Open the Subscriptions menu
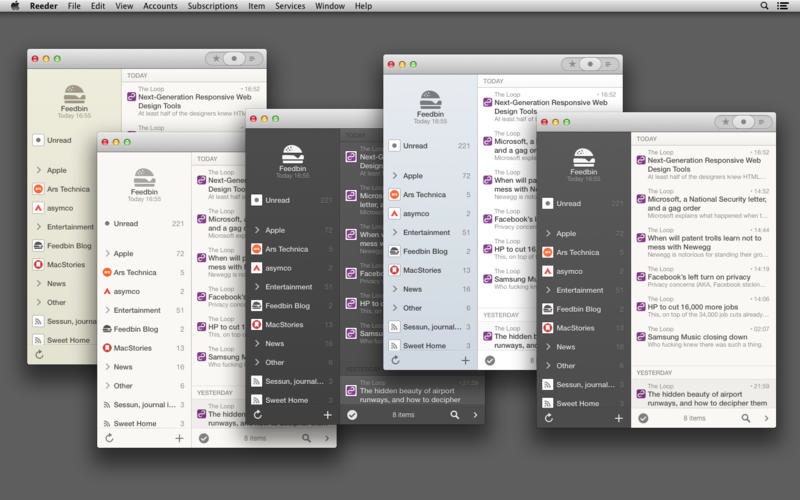Image resolution: width=800 pixels, height=500 pixels. click(x=212, y=6)
